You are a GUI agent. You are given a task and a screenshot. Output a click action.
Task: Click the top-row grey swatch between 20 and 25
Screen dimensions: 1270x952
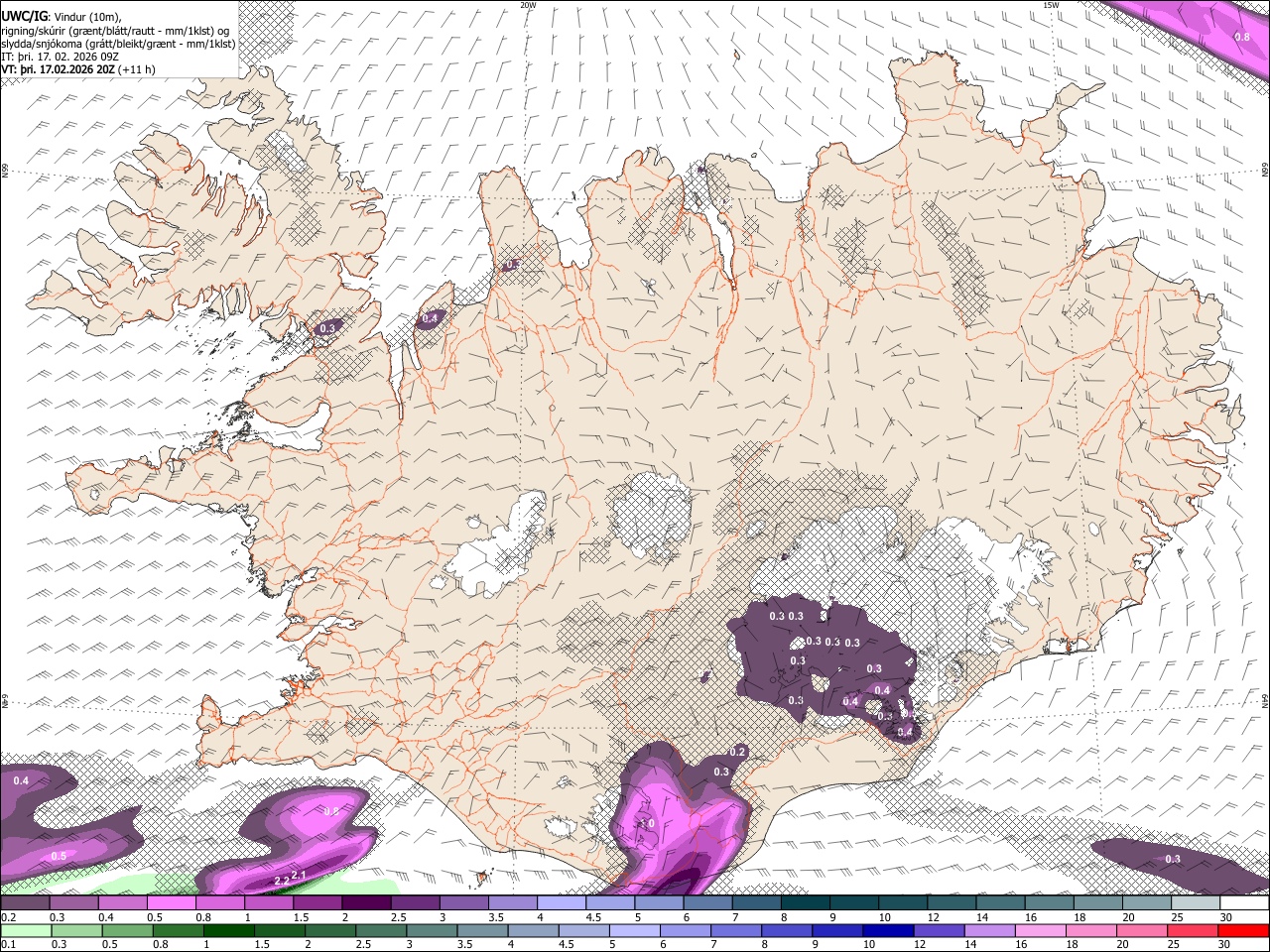pyautogui.click(x=1147, y=903)
